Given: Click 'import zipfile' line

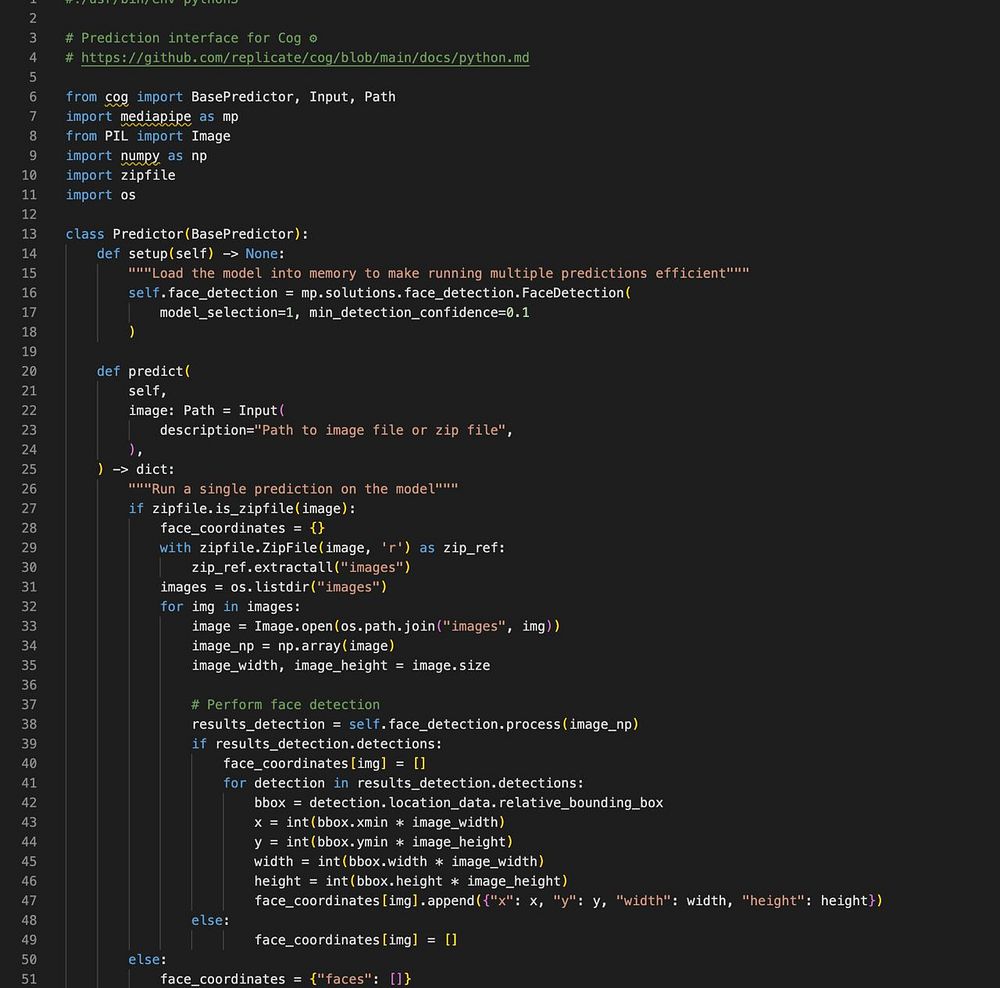Looking at the screenshot, I should pos(121,175).
